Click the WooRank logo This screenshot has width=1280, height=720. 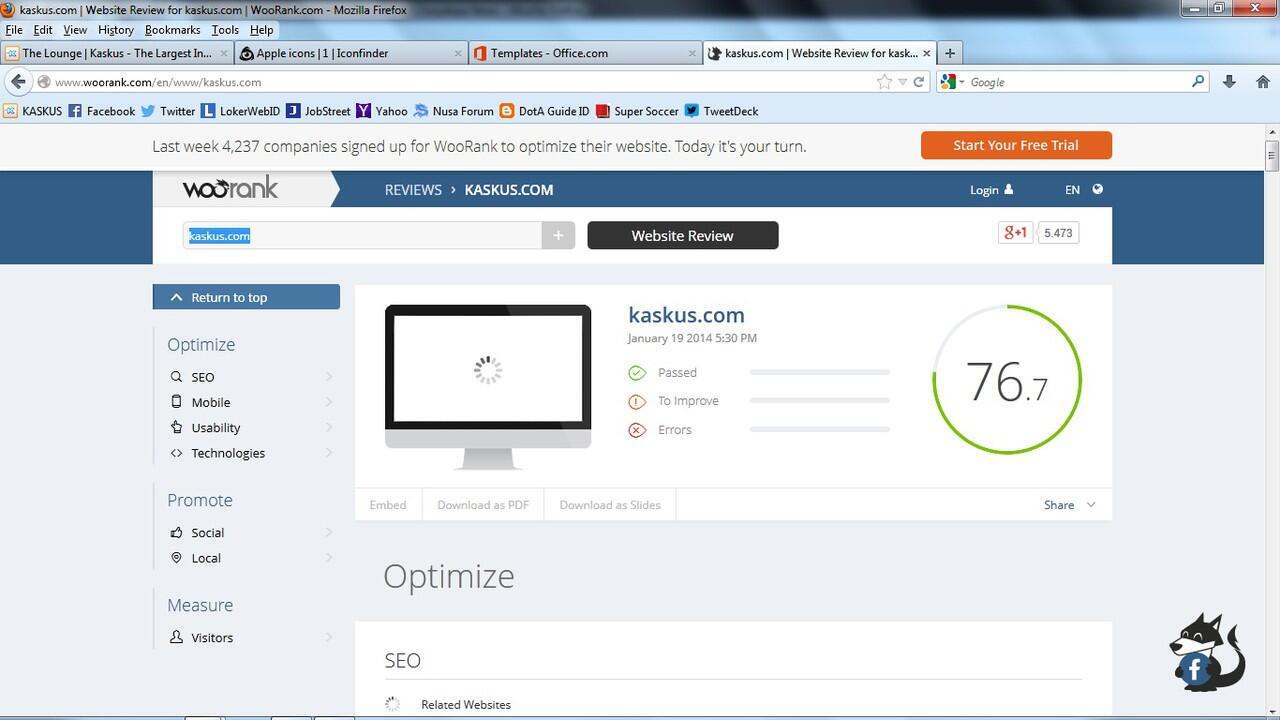click(230, 188)
